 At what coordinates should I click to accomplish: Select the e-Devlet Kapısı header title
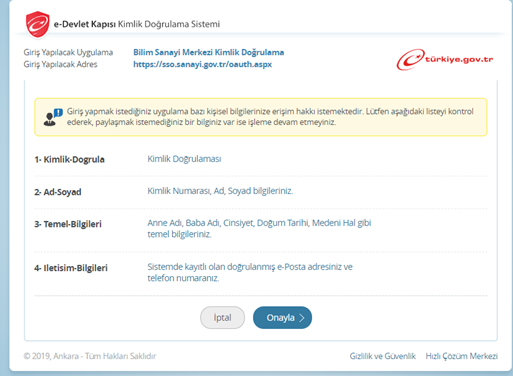click(137, 24)
